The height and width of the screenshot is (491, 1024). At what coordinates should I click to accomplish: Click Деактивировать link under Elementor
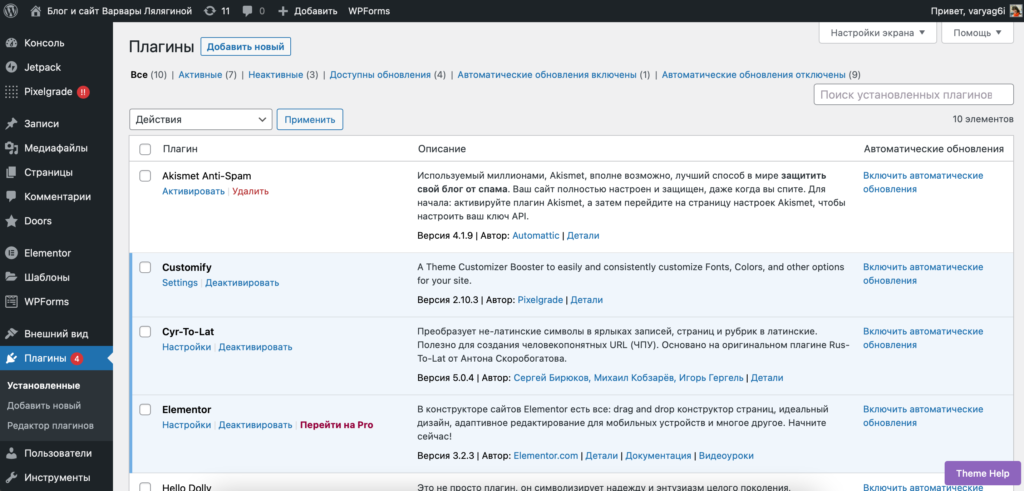click(255, 425)
